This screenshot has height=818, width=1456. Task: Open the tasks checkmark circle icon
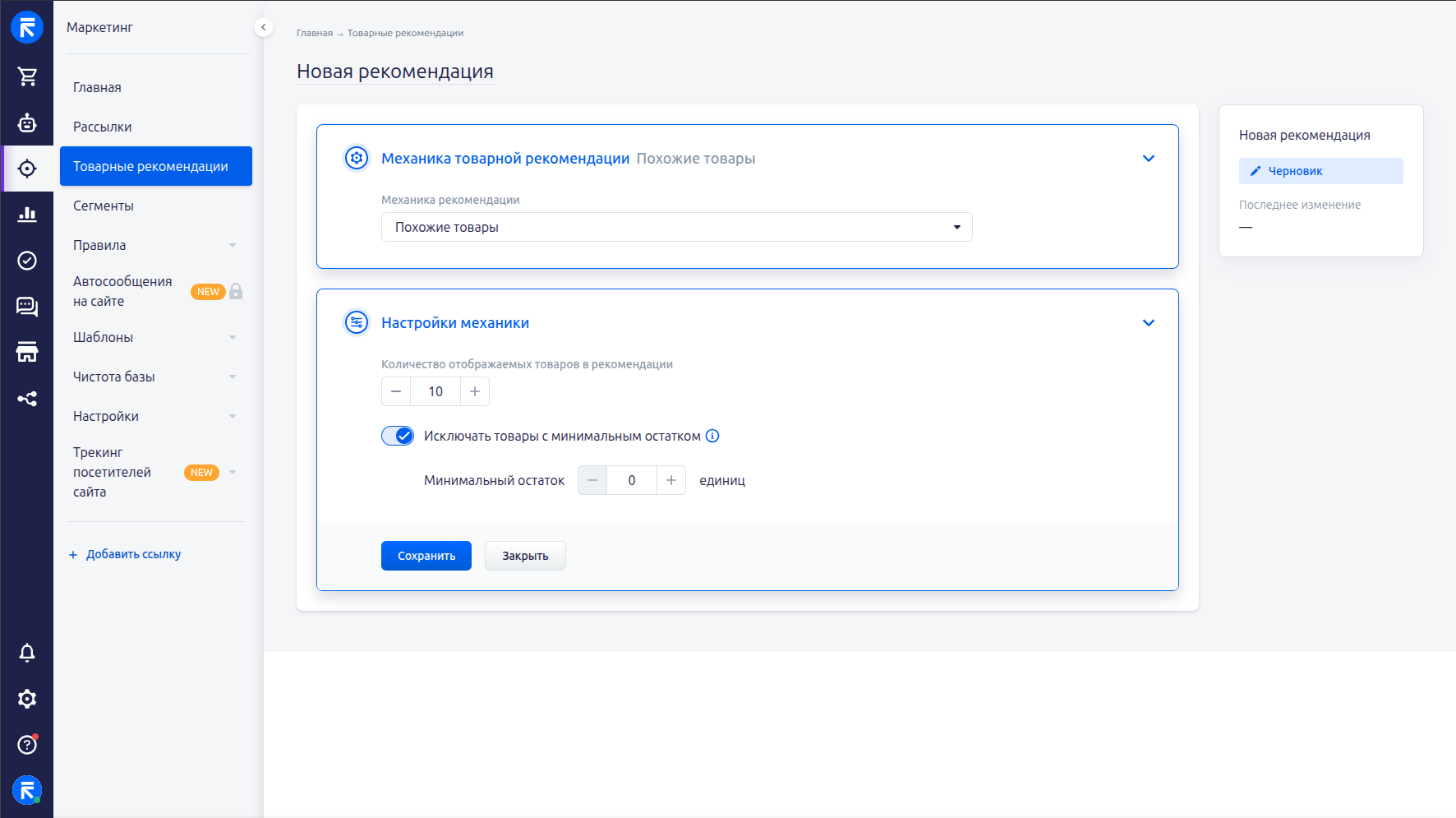(27, 261)
